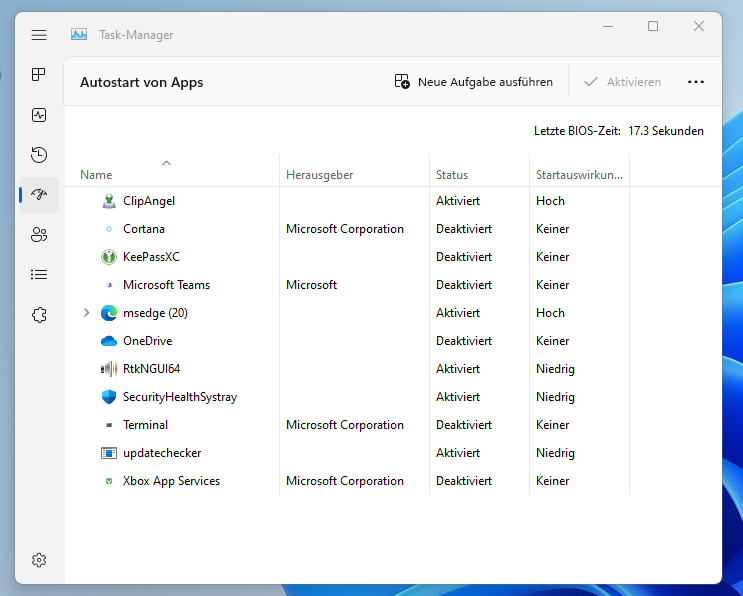The height and width of the screenshot is (596, 743).
Task: Select the Startup apps sidebar icon
Action: 39,195
